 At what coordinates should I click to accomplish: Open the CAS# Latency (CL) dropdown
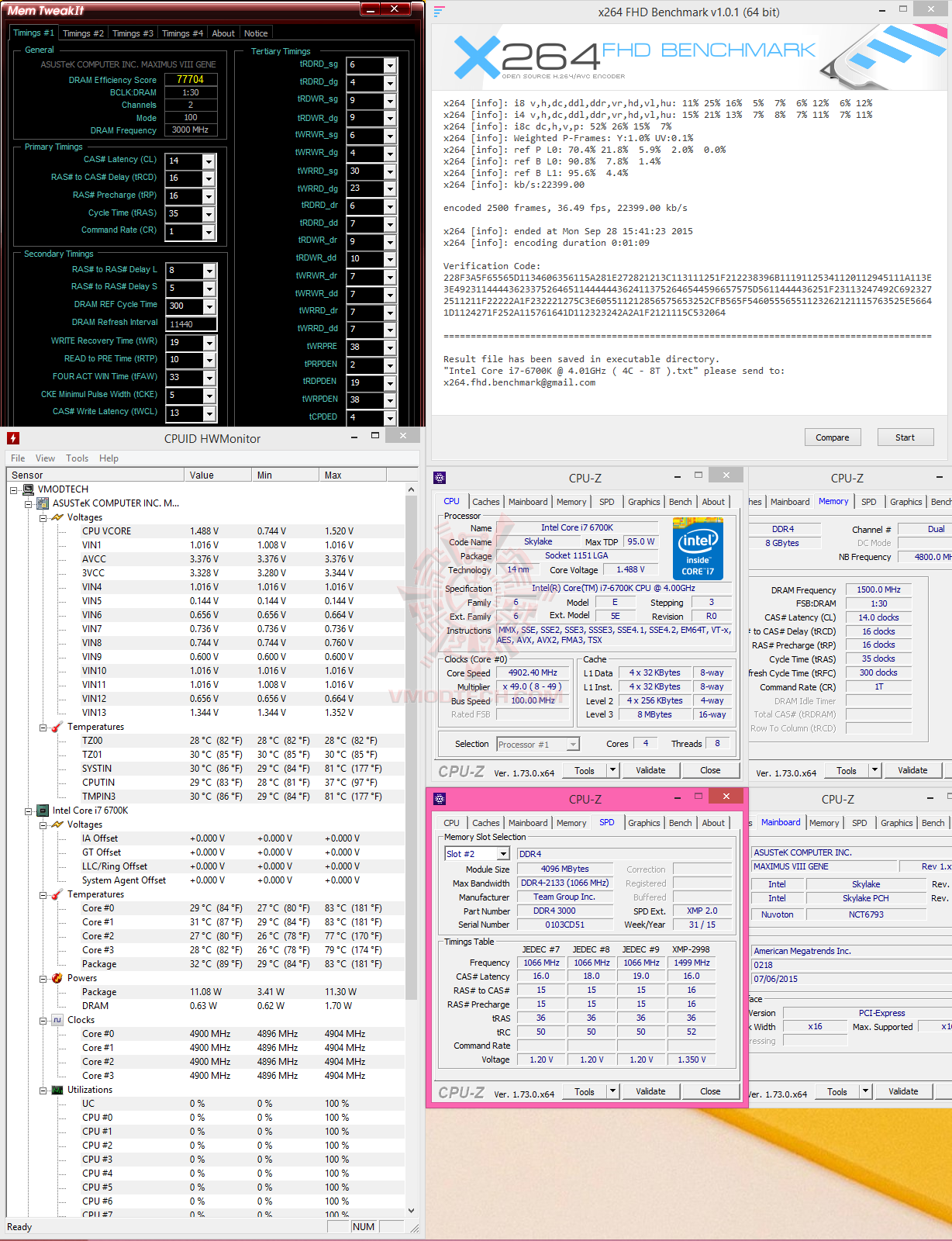click(209, 161)
